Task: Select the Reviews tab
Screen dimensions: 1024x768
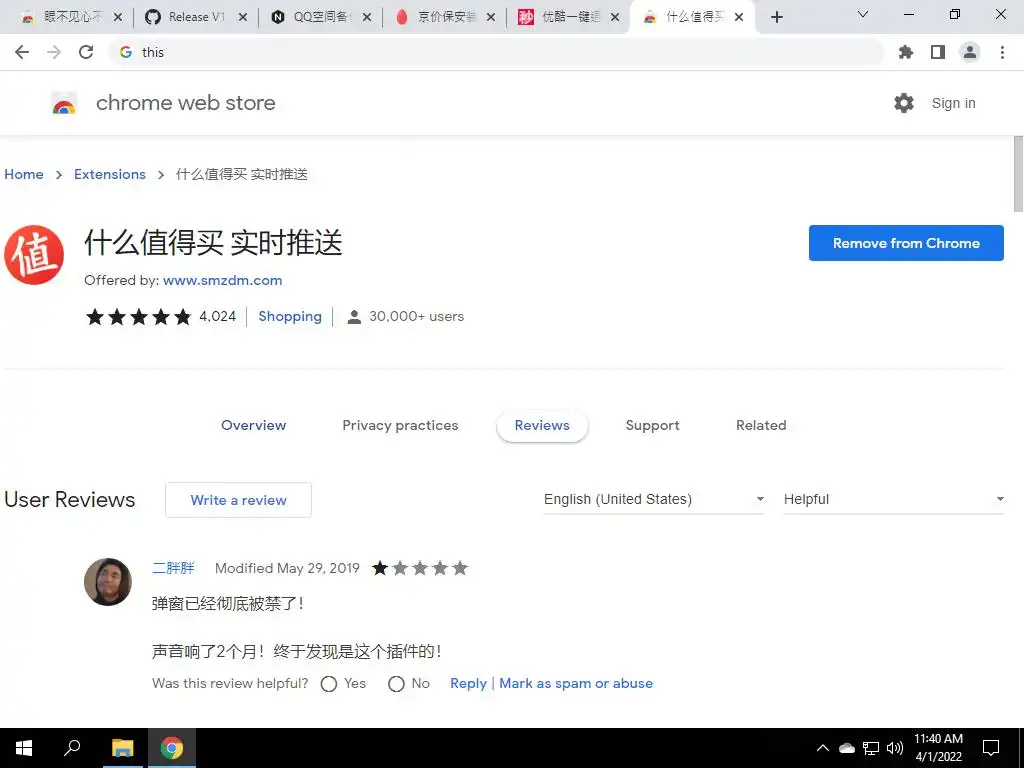Action: [x=542, y=426]
